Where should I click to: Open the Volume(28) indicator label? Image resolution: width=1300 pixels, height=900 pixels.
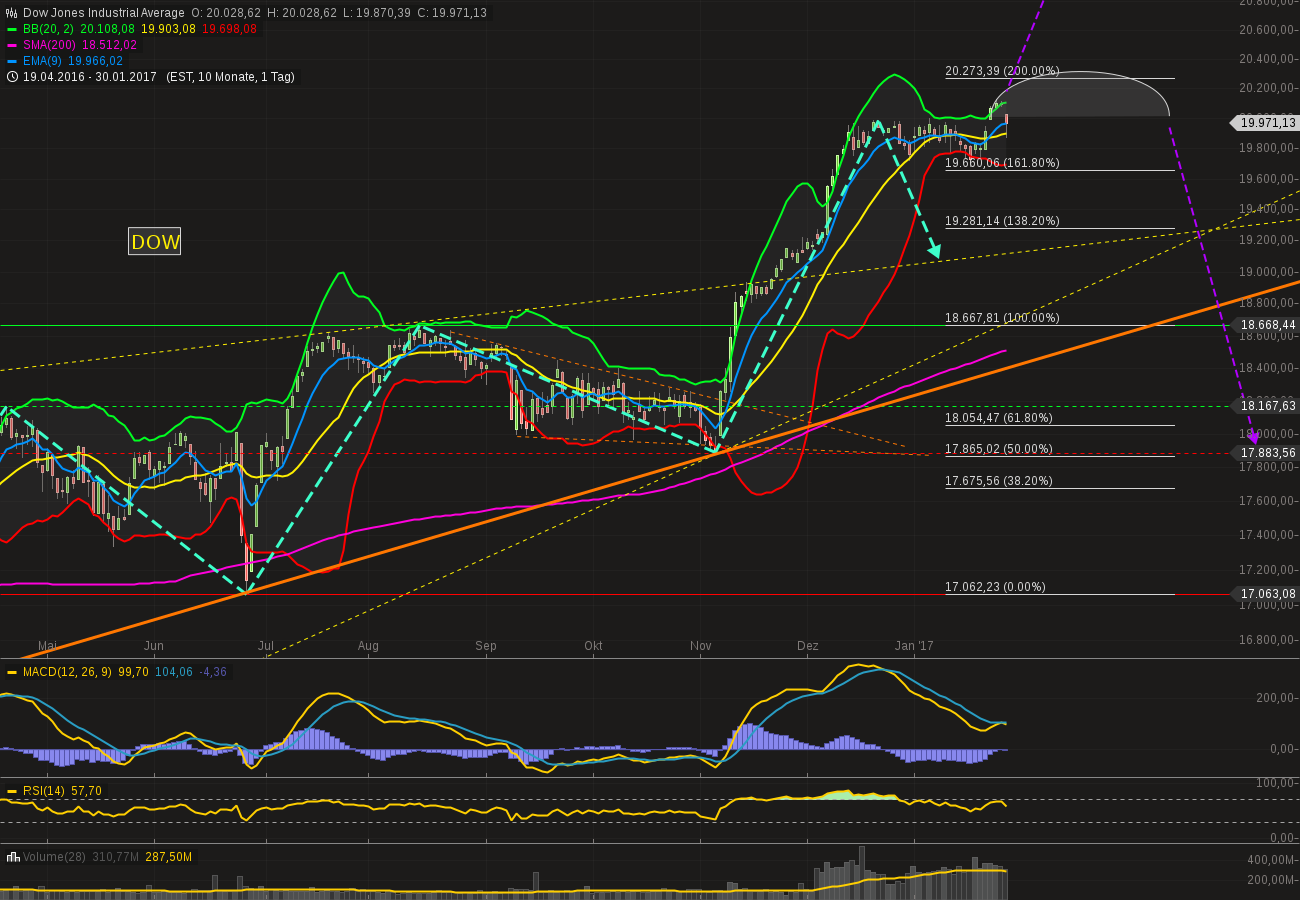(x=53, y=857)
